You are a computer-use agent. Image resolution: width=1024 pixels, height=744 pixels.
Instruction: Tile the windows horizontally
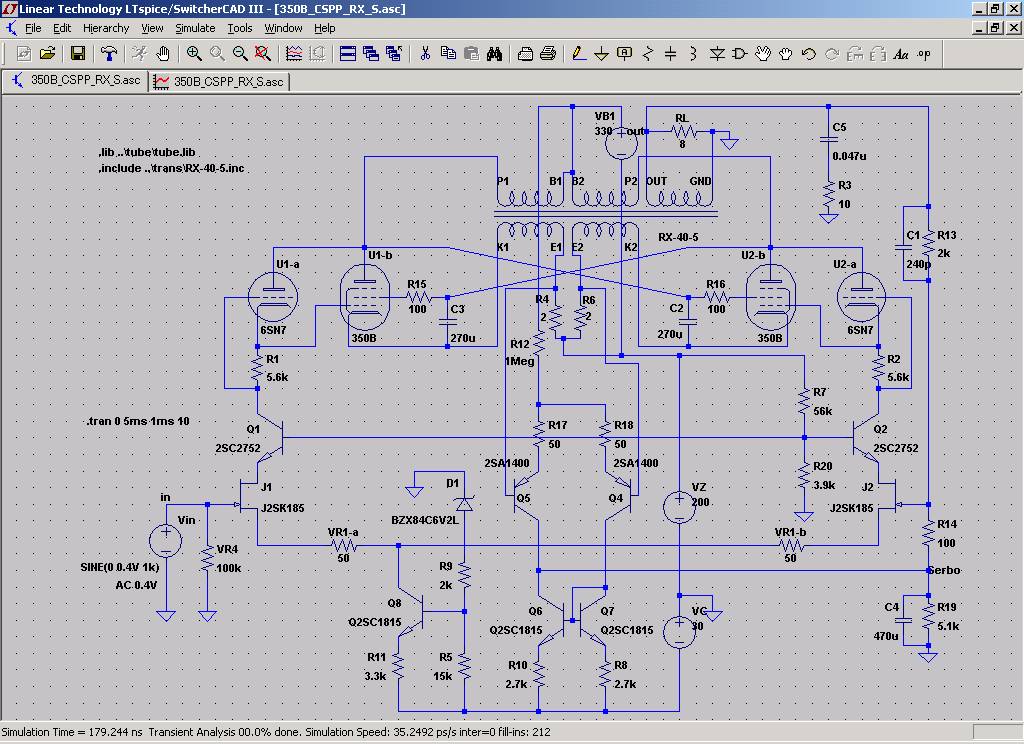348,54
